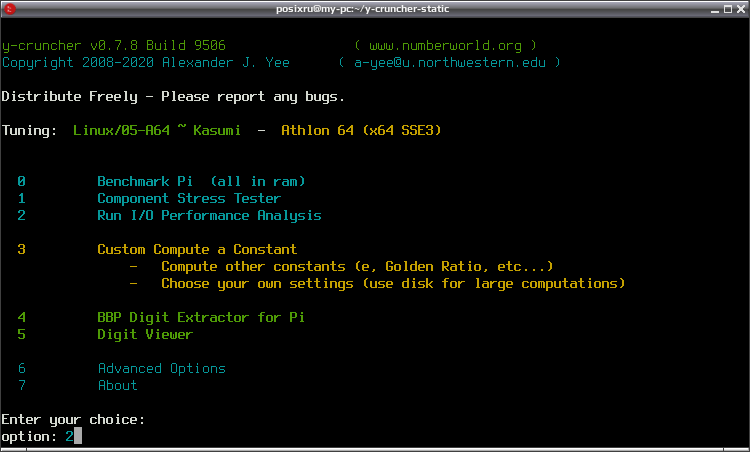Click the option number 3 label
This screenshot has width=750, height=452.
(21, 250)
